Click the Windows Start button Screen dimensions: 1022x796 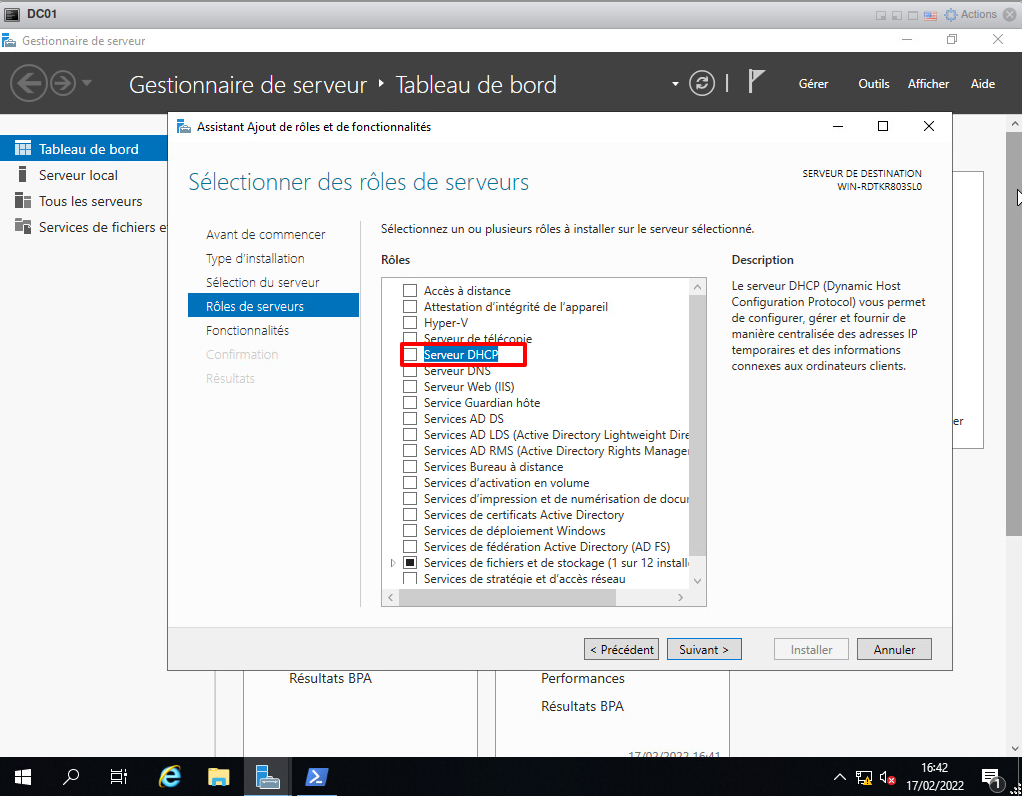(22, 776)
